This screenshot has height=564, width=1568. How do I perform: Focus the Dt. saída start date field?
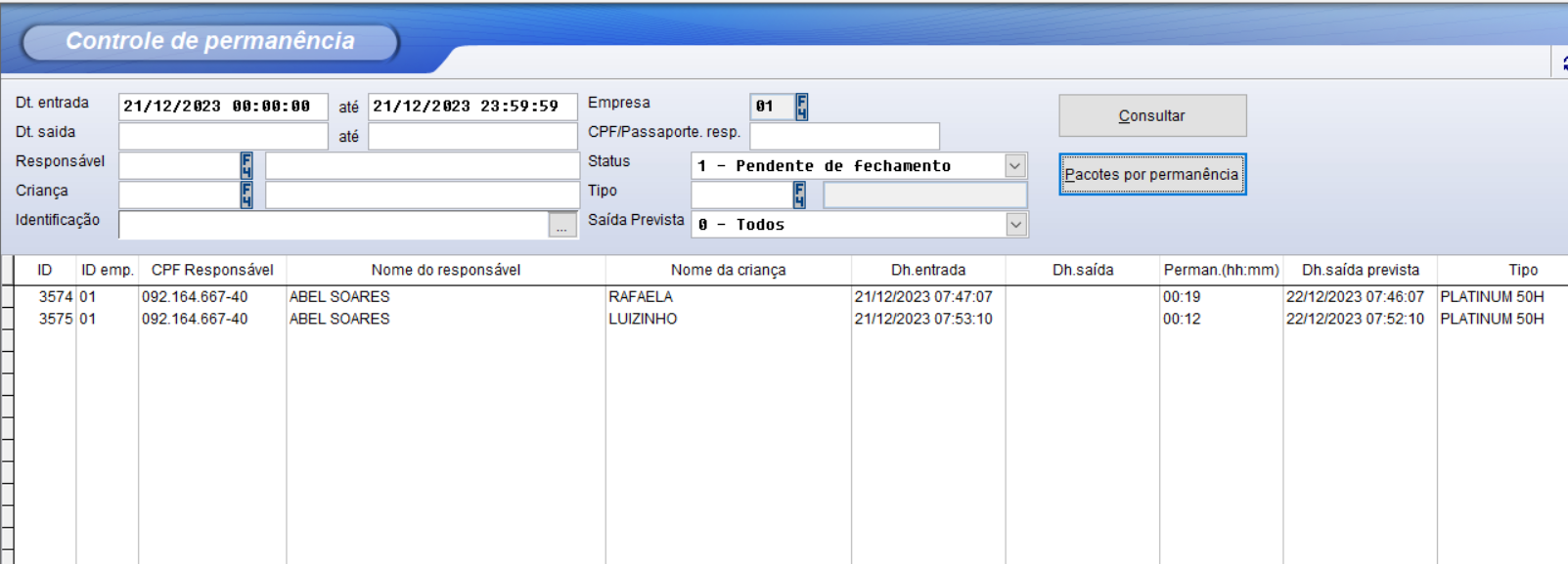tap(222, 136)
